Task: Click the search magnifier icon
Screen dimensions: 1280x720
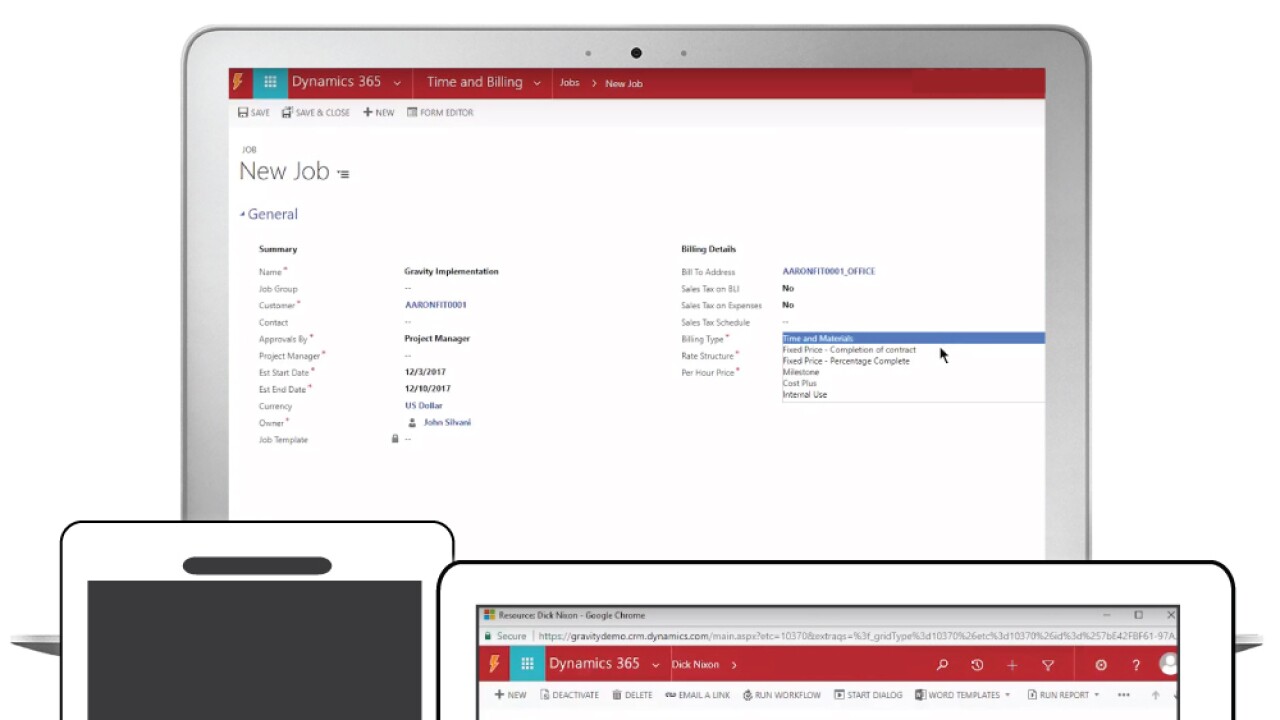Action: [x=942, y=665]
